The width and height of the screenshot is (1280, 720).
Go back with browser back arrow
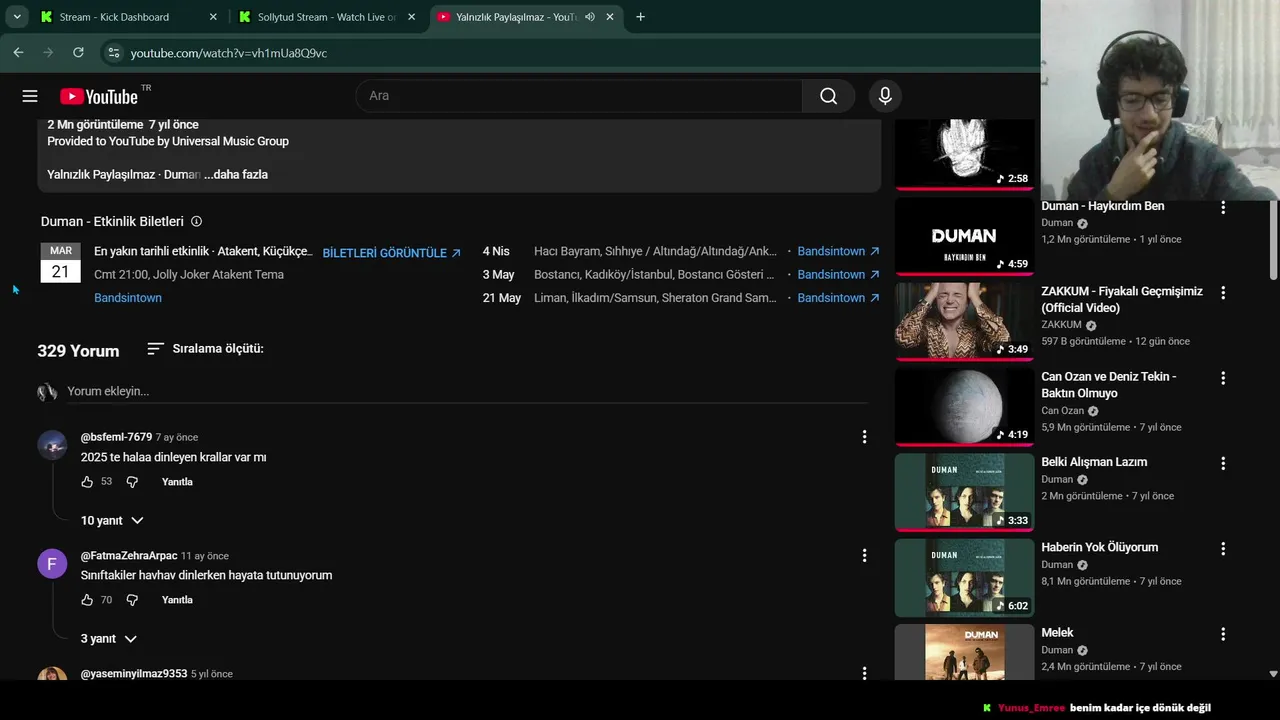click(x=18, y=53)
